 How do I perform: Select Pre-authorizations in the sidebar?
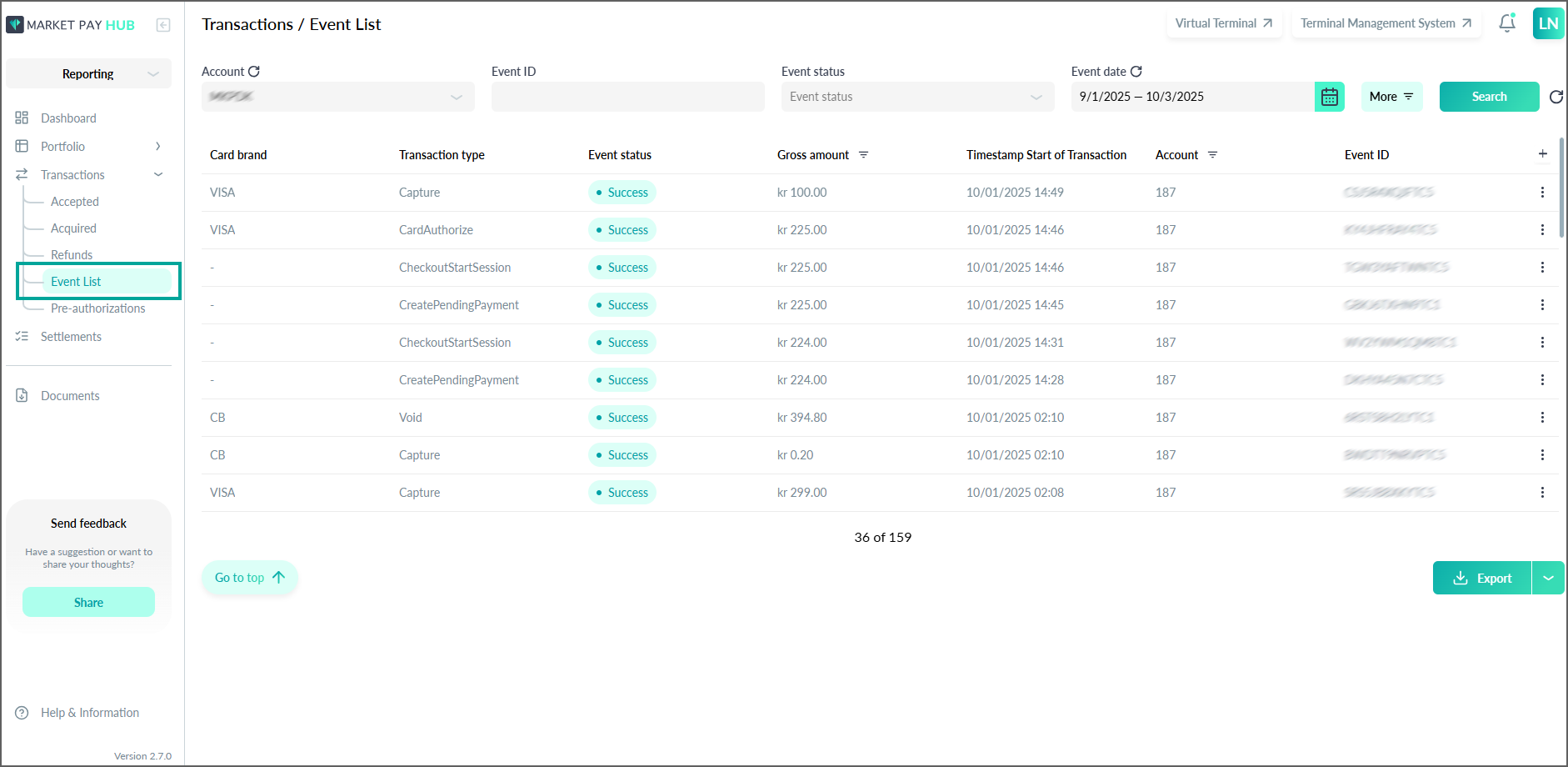(97, 308)
